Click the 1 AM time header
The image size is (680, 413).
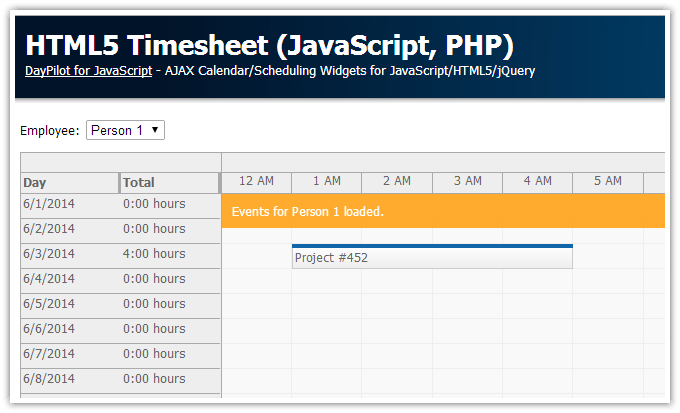(326, 181)
